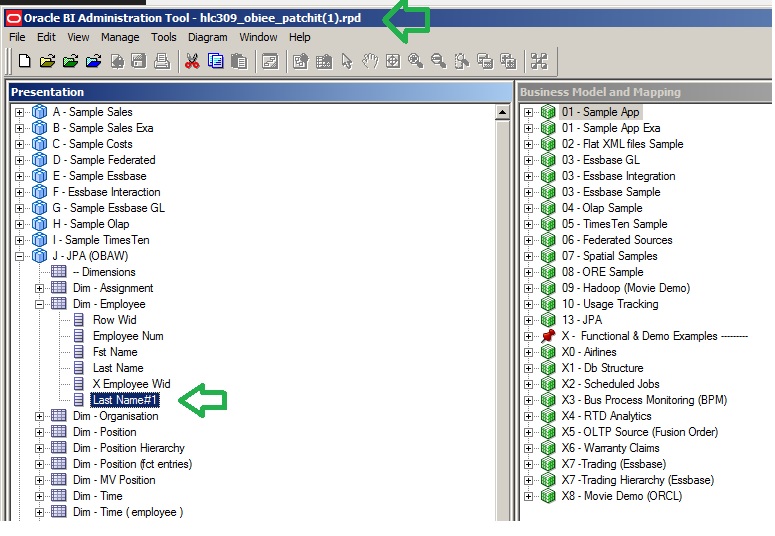Select the Last Name column
The width and height of the screenshot is (775, 536).
point(118,368)
